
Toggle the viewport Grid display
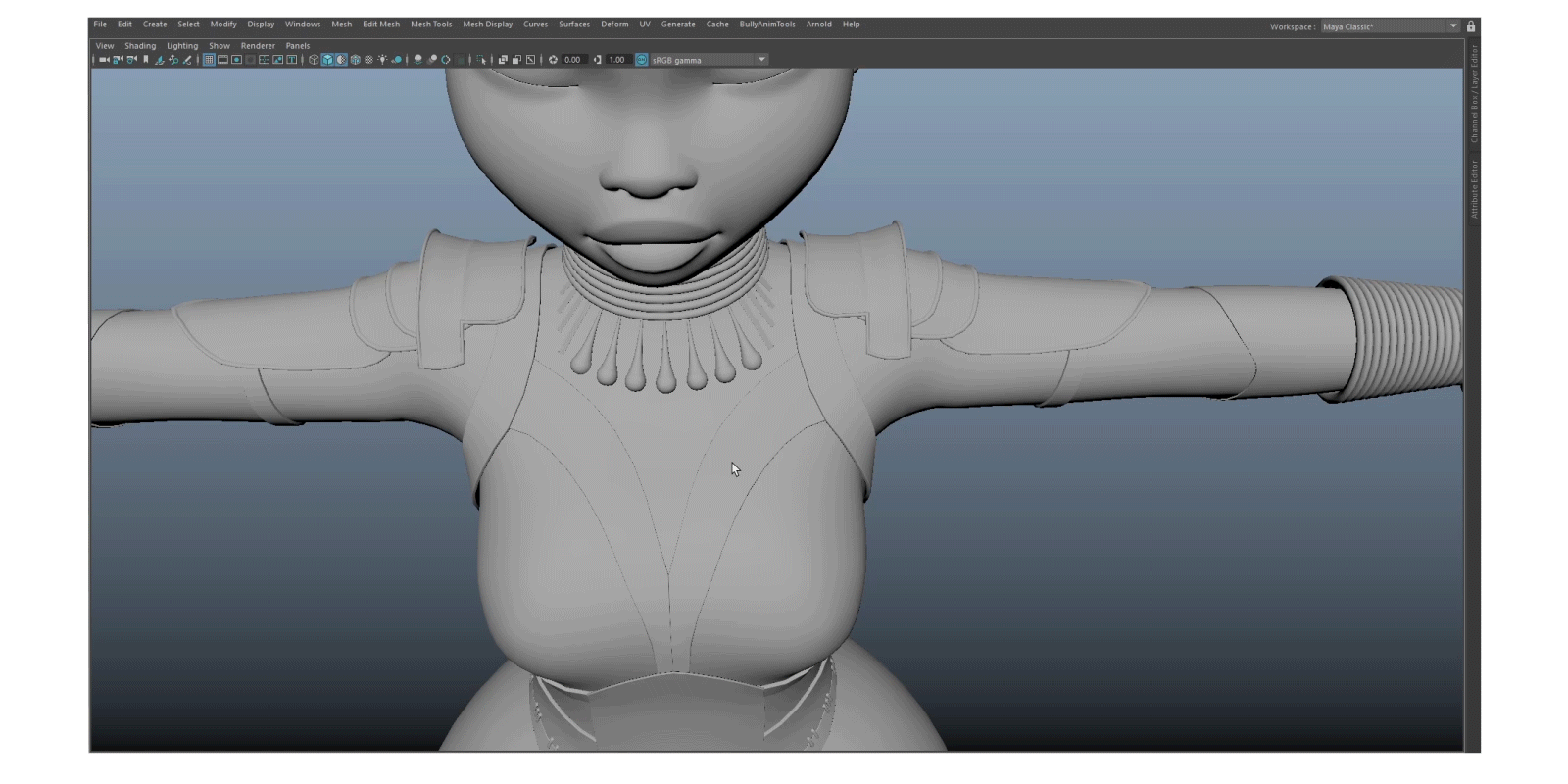pyautogui.click(x=209, y=60)
